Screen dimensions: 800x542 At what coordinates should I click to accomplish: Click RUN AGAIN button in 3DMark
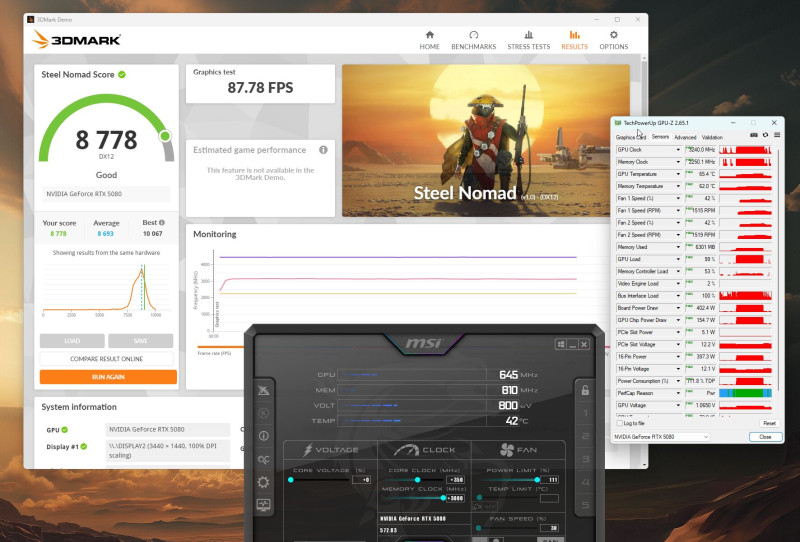108,377
